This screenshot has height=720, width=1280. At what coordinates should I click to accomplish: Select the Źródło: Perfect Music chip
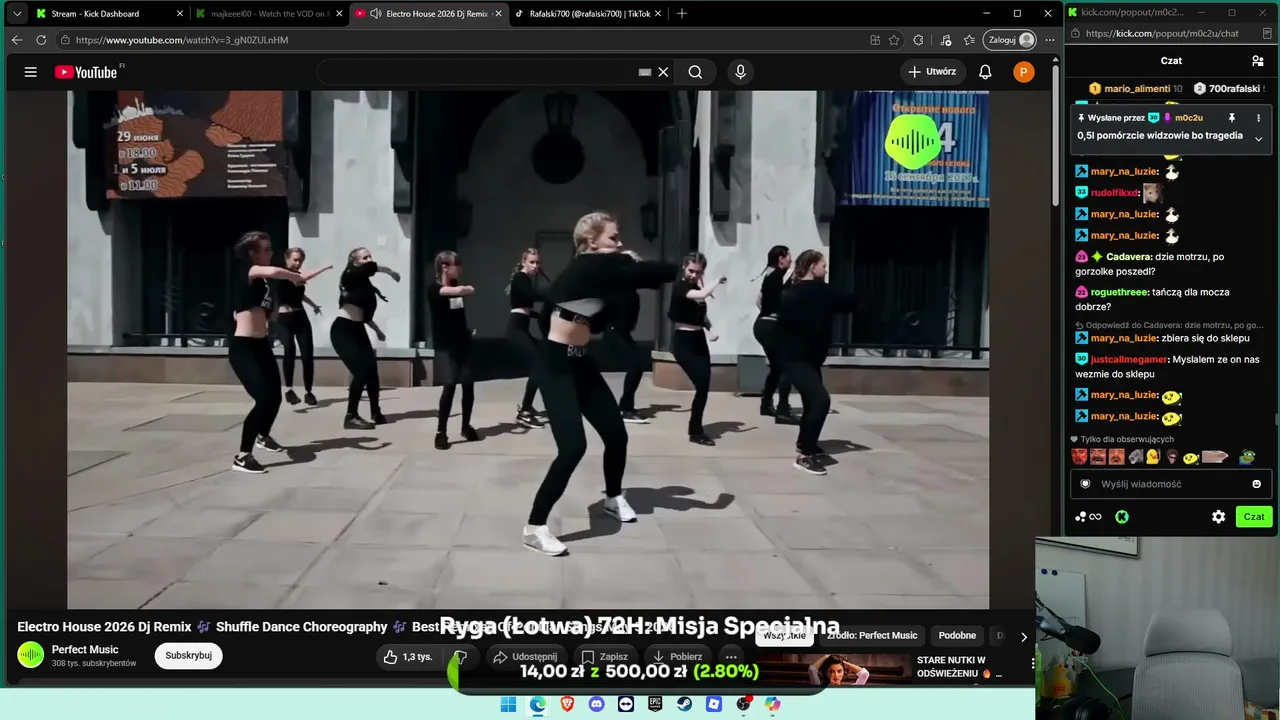(872, 636)
